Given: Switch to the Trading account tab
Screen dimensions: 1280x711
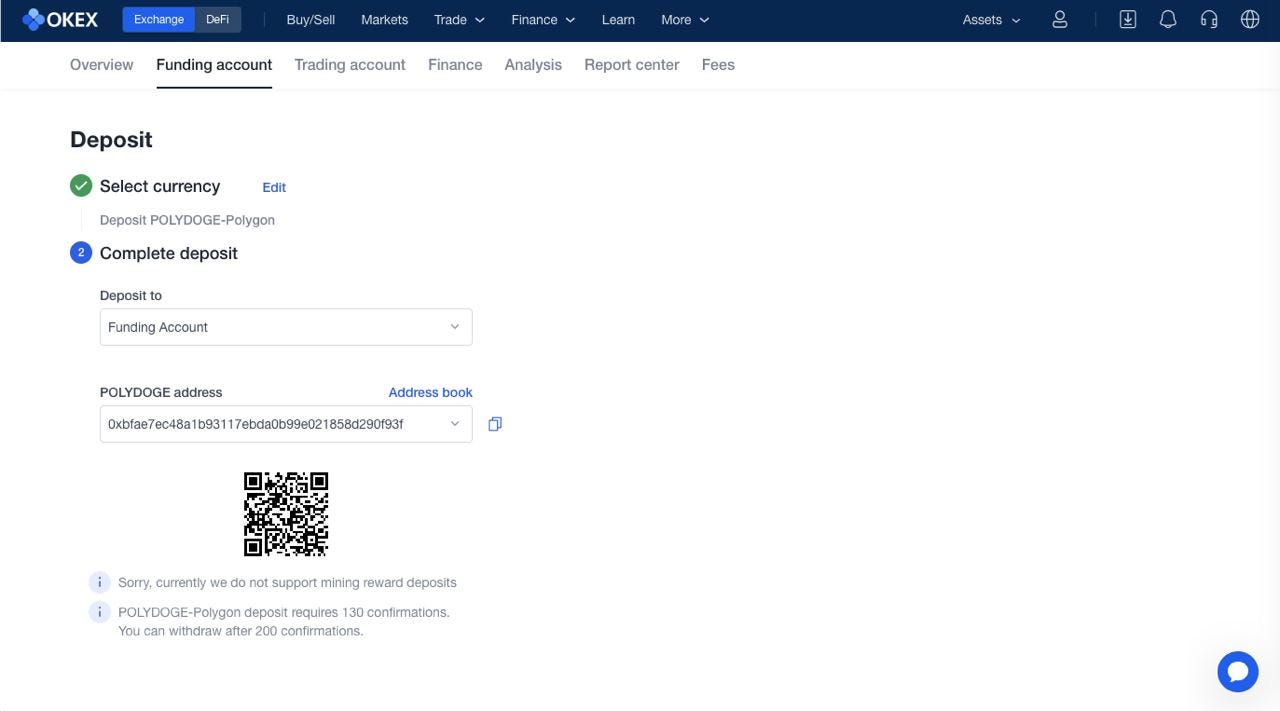Looking at the screenshot, I should [350, 64].
